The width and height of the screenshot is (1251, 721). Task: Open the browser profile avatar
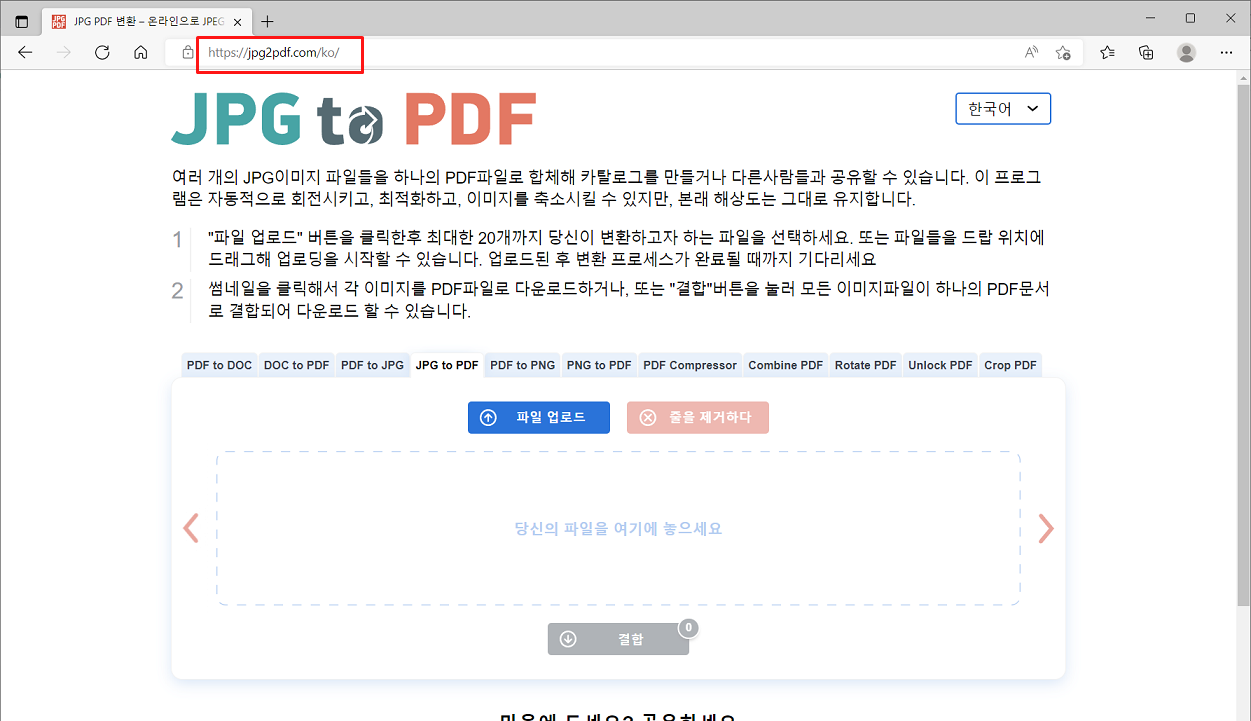[1186, 53]
